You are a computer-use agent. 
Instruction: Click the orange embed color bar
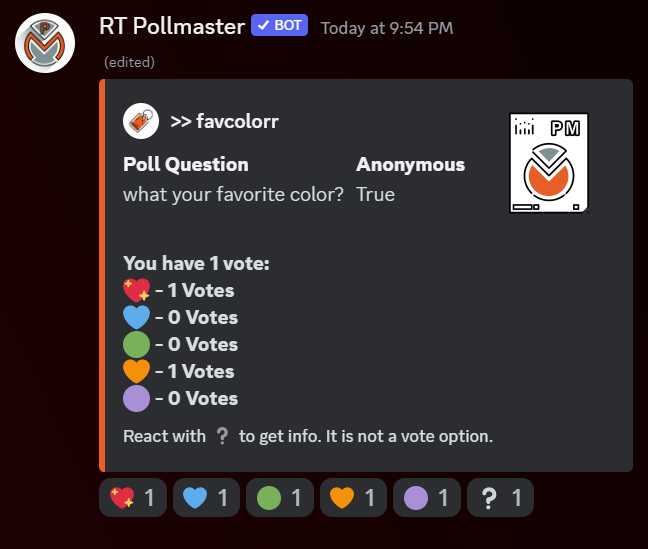(x=102, y=275)
